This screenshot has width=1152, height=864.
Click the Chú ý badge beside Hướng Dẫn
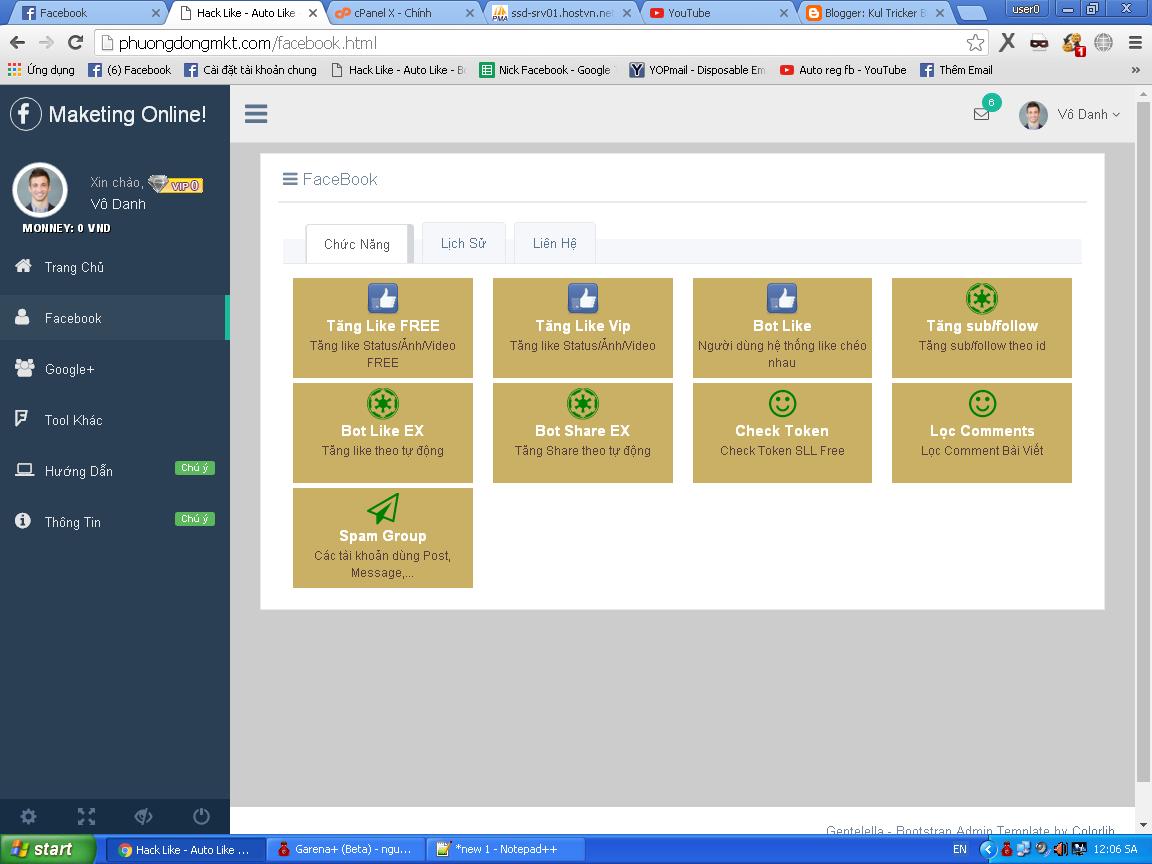pyautogui.click(x=195, y=468)
